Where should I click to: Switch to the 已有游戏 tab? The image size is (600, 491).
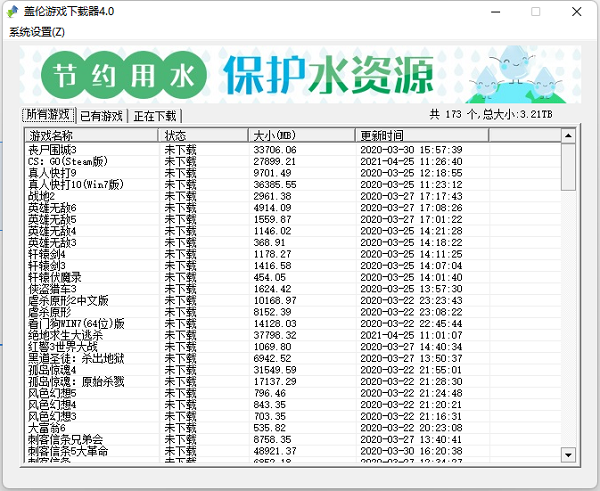101,116
